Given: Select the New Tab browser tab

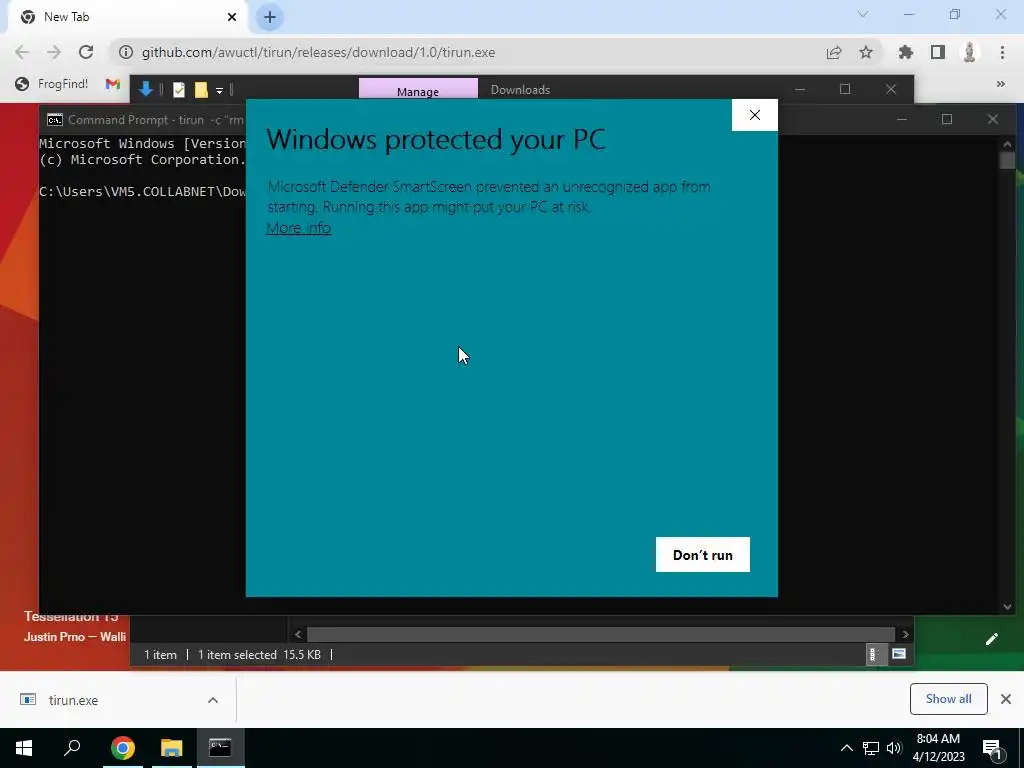Looking at the screenshot, I should click(x=127, y=17).
